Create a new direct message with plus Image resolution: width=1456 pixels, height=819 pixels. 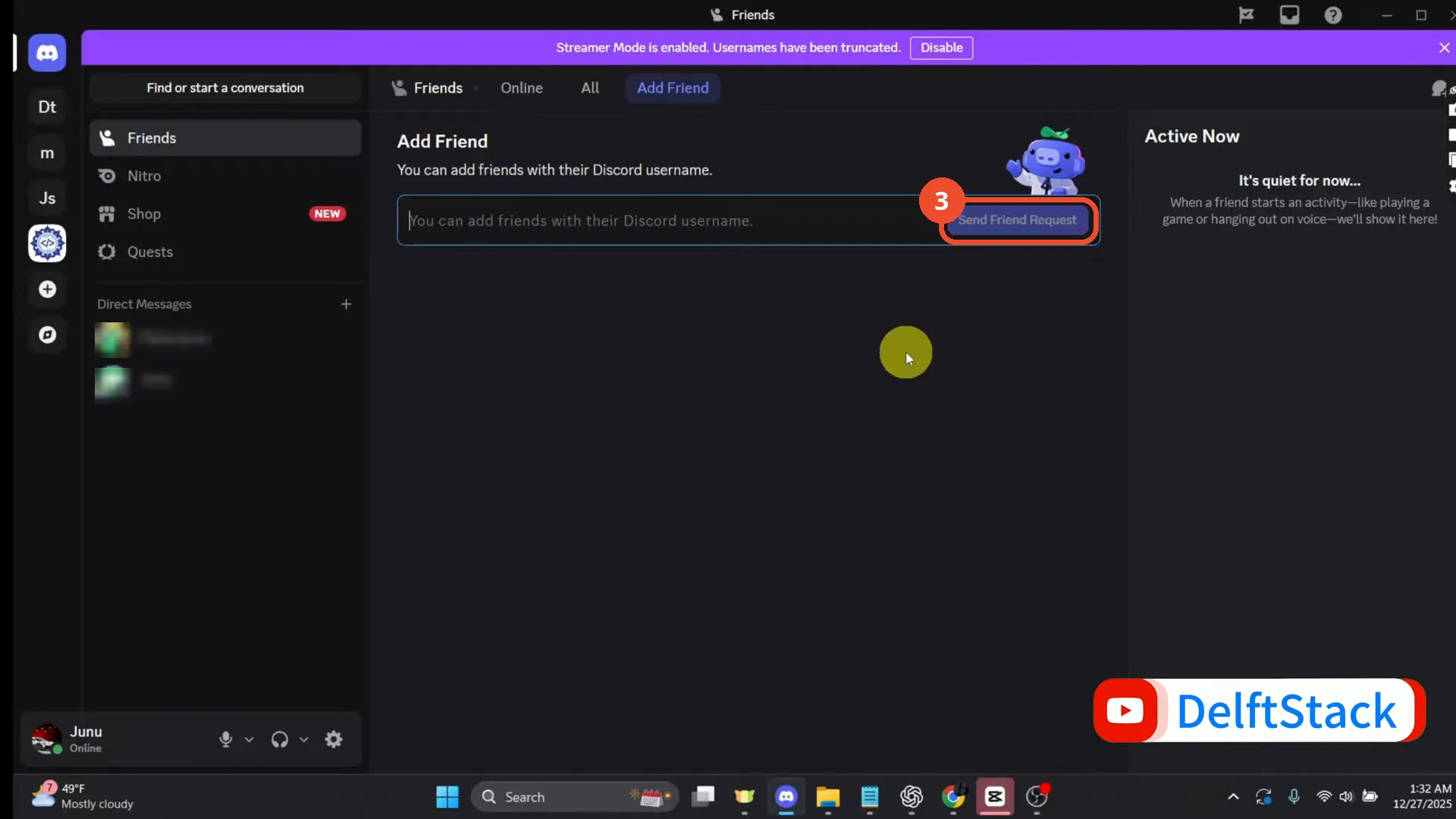346,304
